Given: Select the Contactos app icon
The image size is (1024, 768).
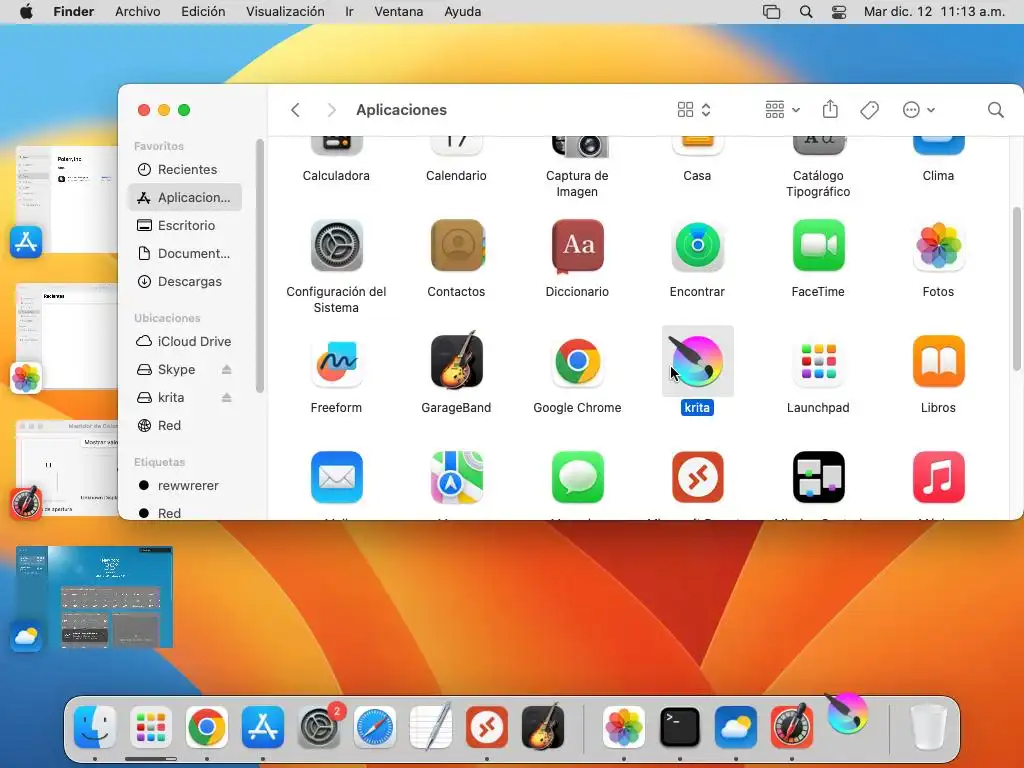Looking at the screenshot, I should tap(456, 246).
